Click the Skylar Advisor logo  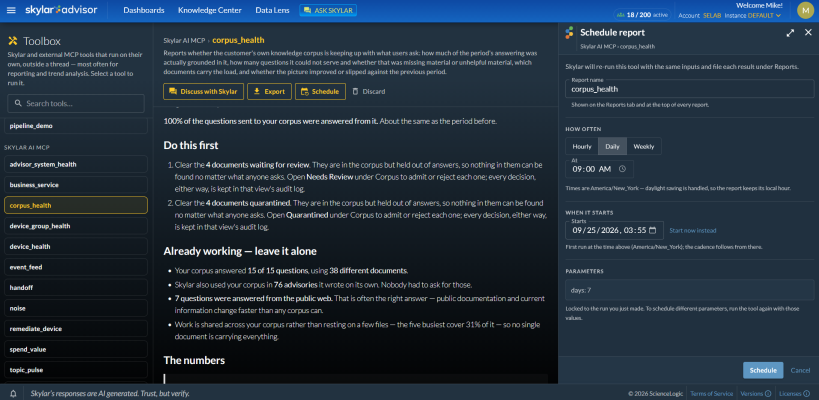61,10
